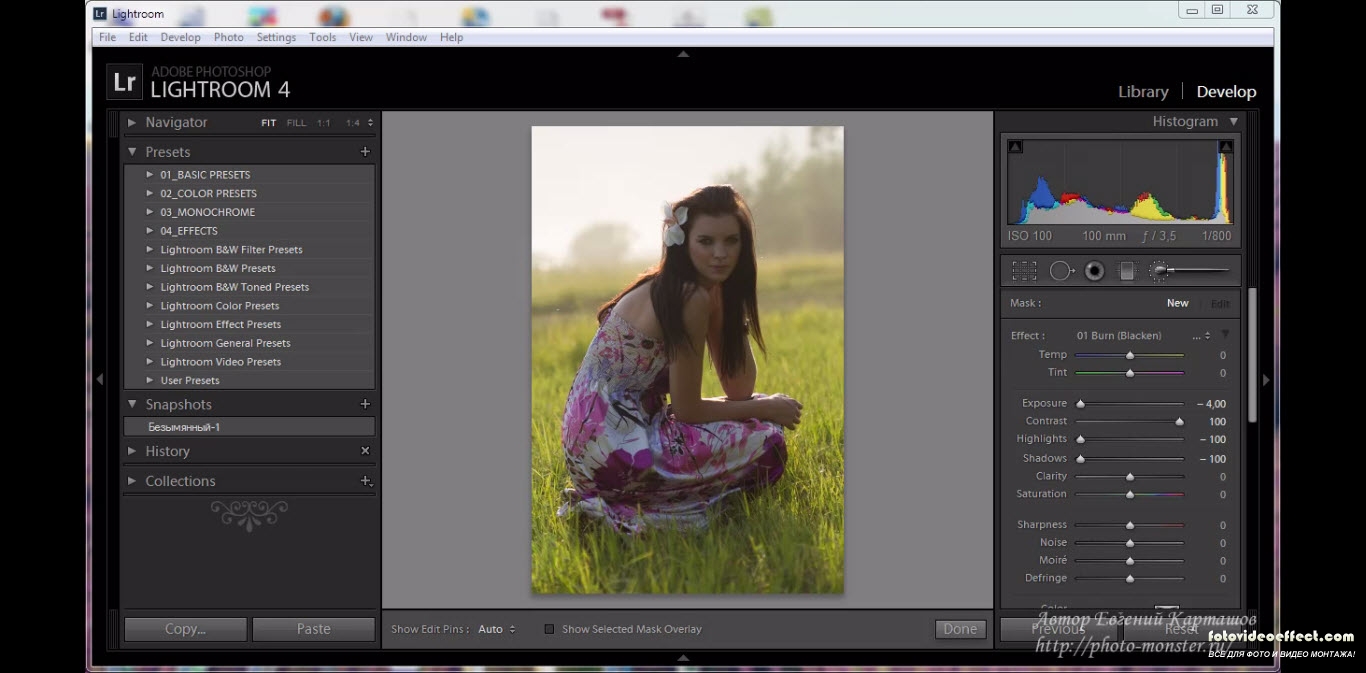Image resolution: width=1366 pixels, height=673 pixels.
Task: Click the Exposure slider handle
Action: tap(1080, 404)
